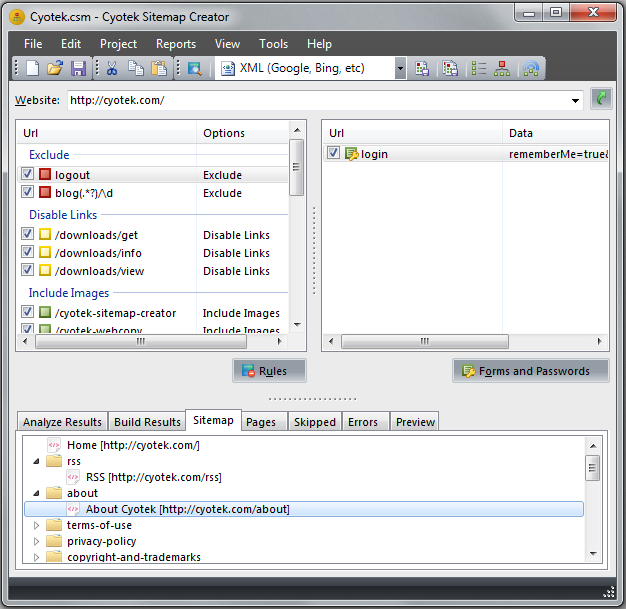Click the Exclude group header

tap(49, 155)
